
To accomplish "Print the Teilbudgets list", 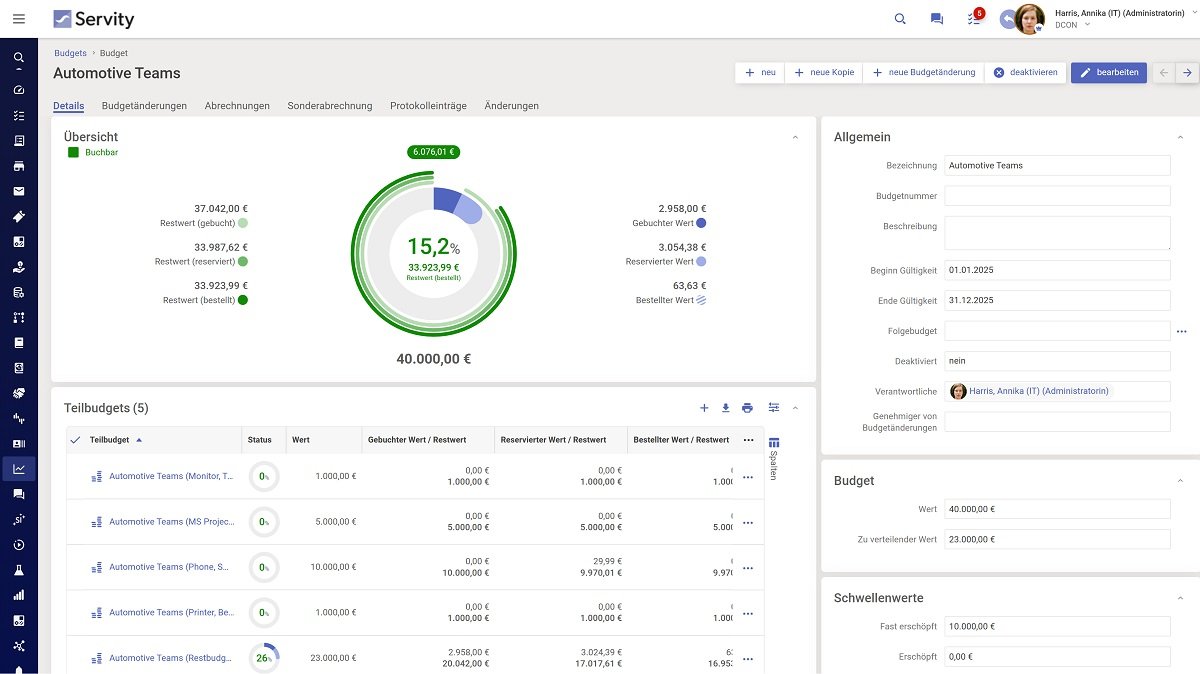I will 747,408.
